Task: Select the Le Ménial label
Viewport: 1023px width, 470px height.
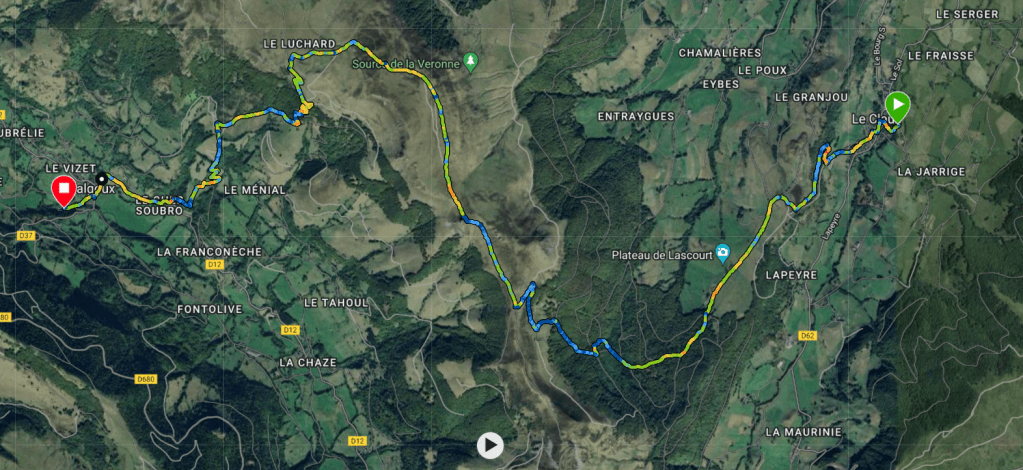Action: coord(254,190)
